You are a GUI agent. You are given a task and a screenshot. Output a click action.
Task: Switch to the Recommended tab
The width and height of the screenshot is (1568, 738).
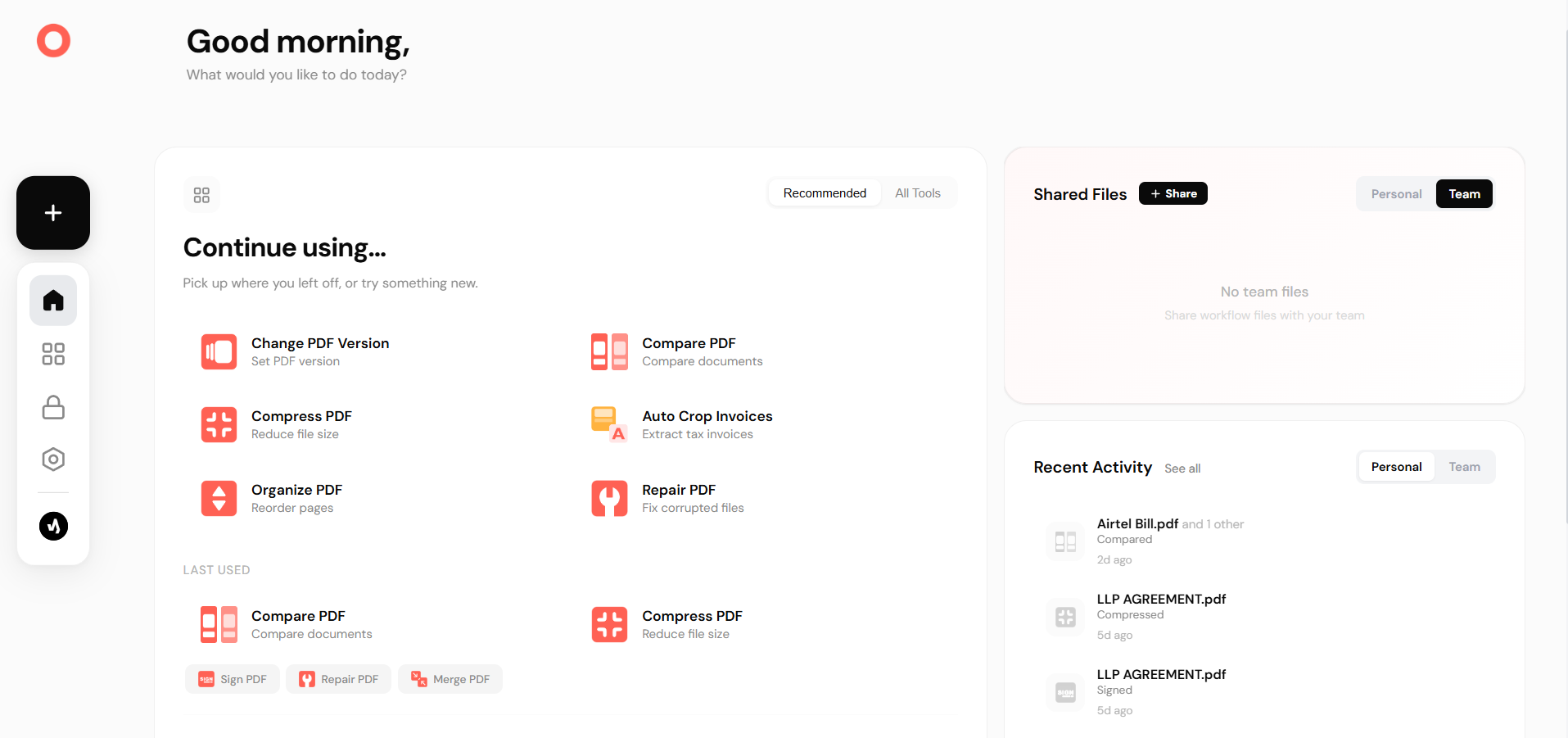pos(825,193)
